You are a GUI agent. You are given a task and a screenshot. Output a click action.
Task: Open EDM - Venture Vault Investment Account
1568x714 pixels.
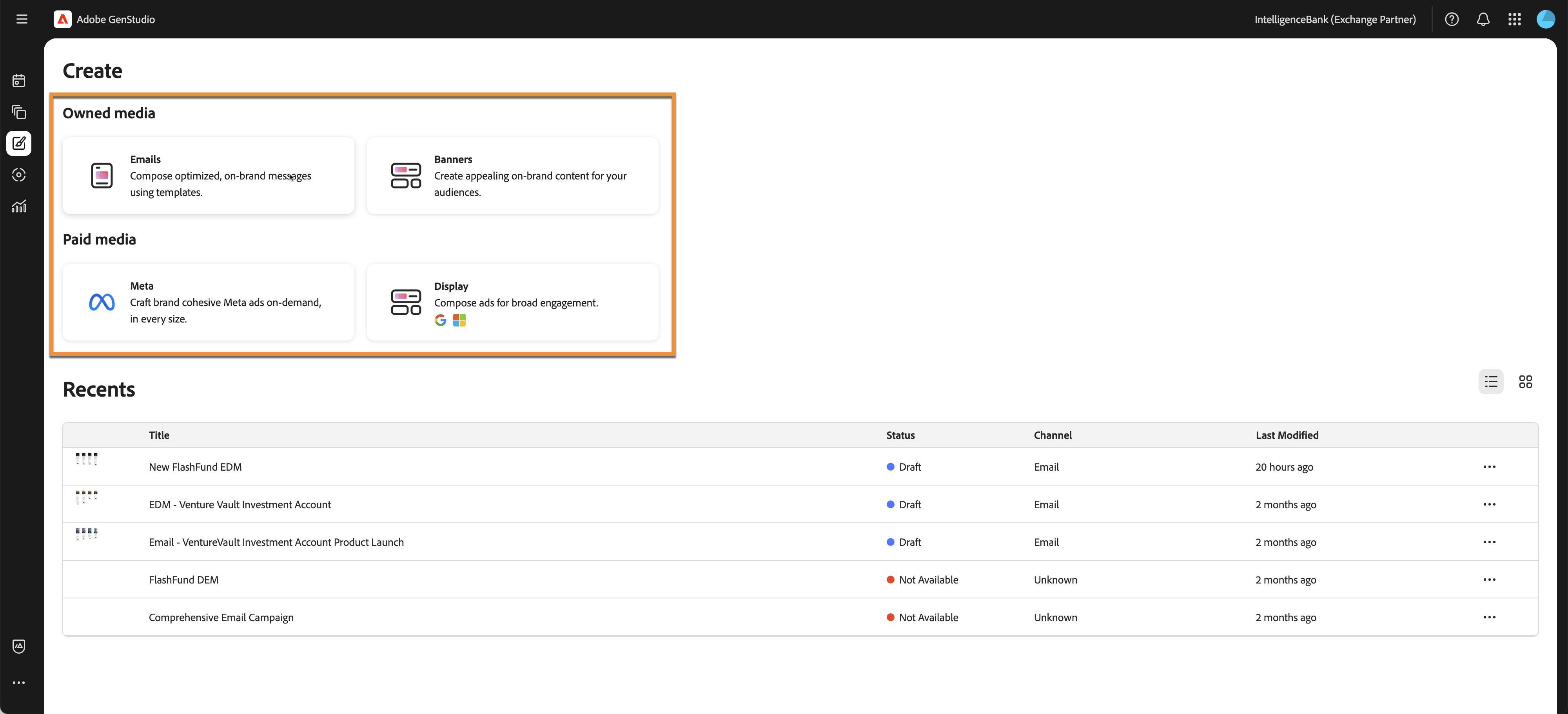[240, 505]
